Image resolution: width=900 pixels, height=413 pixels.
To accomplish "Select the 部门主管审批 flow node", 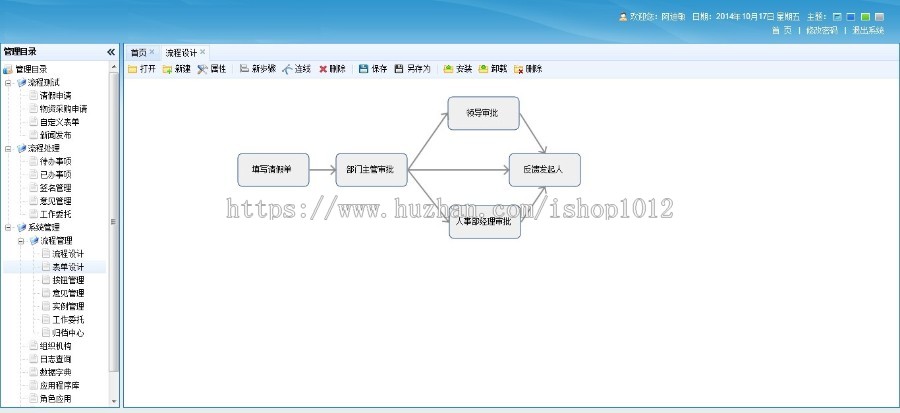I will click(x=371, y=170).
